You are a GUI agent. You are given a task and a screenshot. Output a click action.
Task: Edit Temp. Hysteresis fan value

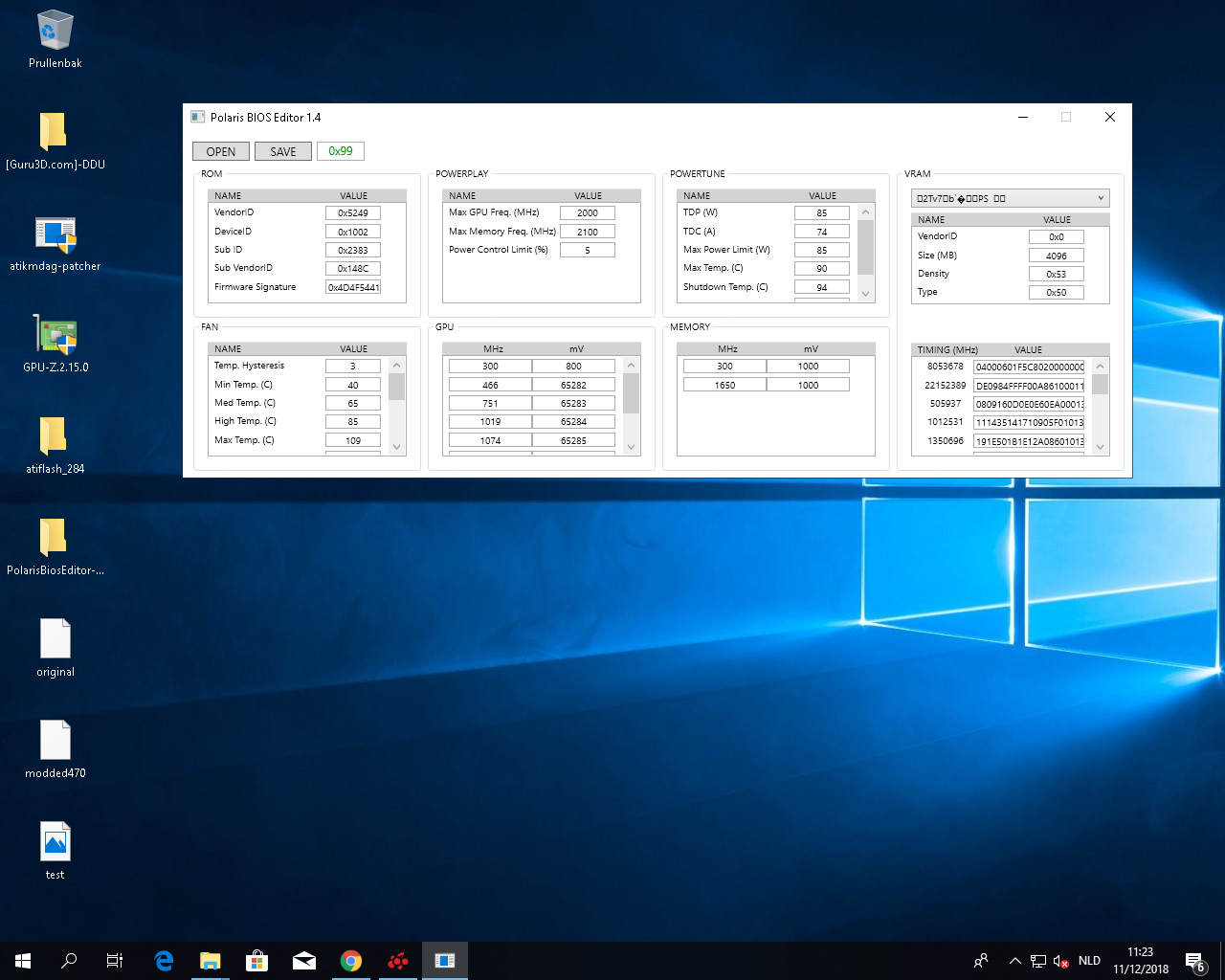tap(353, 367)
